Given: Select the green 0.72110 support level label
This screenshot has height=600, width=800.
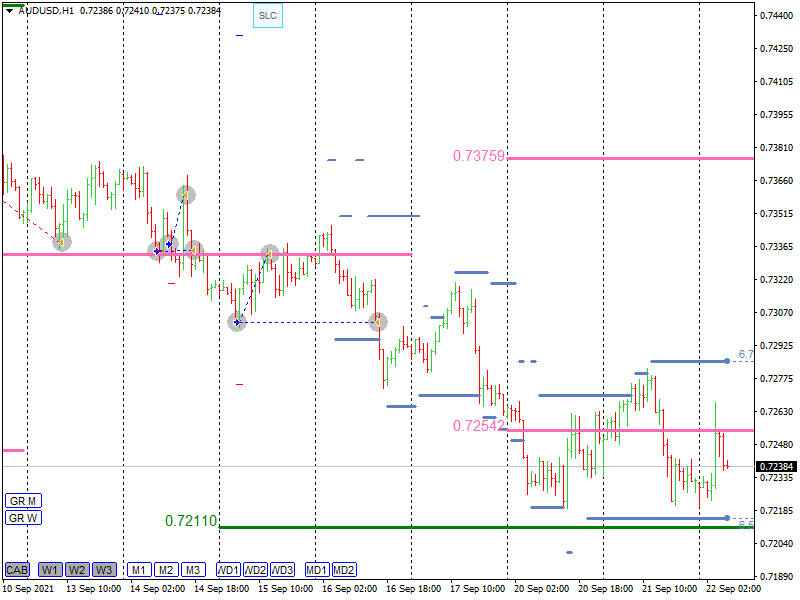Looking at the screenshot, I should coord(191,521).
